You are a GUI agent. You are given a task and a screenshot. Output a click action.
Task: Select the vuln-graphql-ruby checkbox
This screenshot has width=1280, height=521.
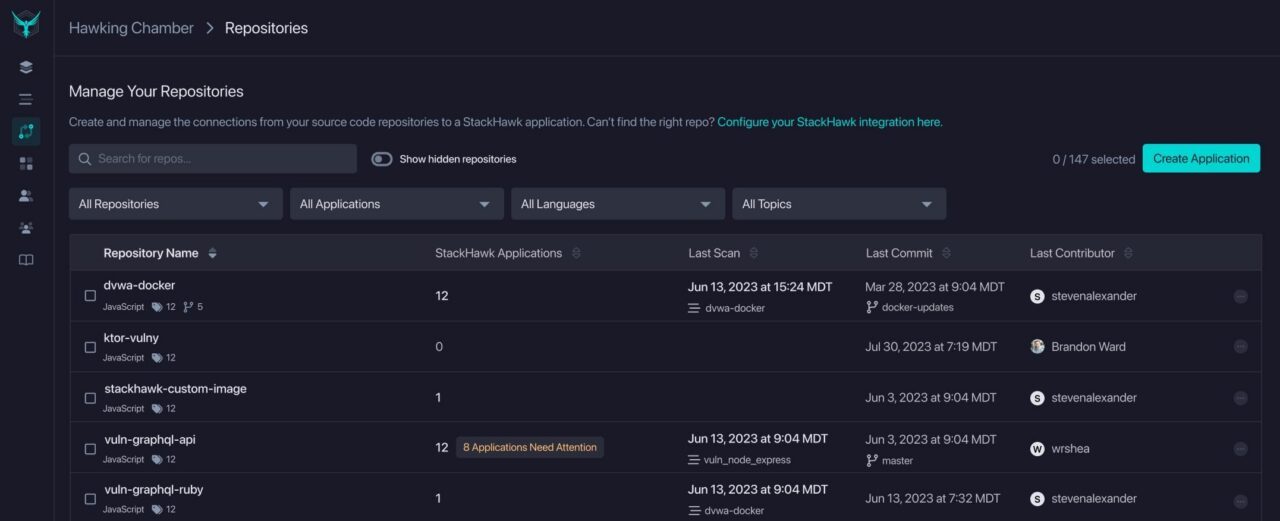click(x=90, y=499)
